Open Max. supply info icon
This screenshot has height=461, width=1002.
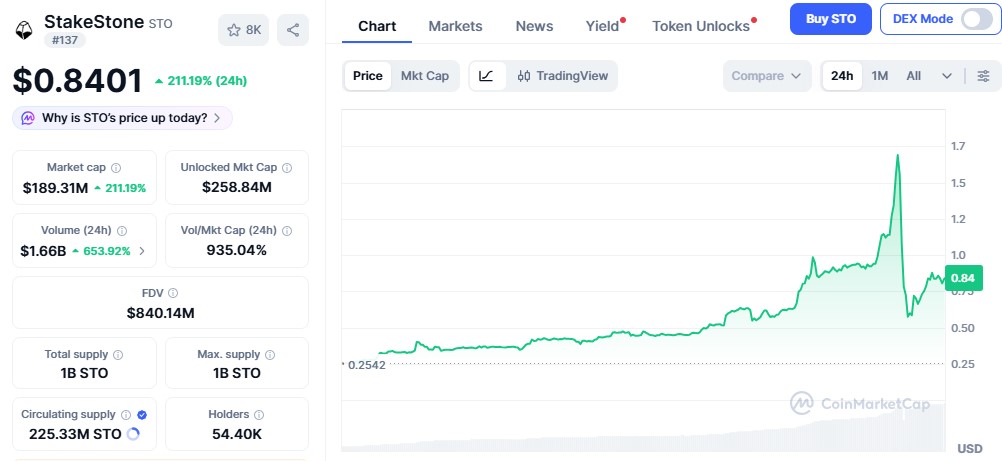tap(270, 355)
